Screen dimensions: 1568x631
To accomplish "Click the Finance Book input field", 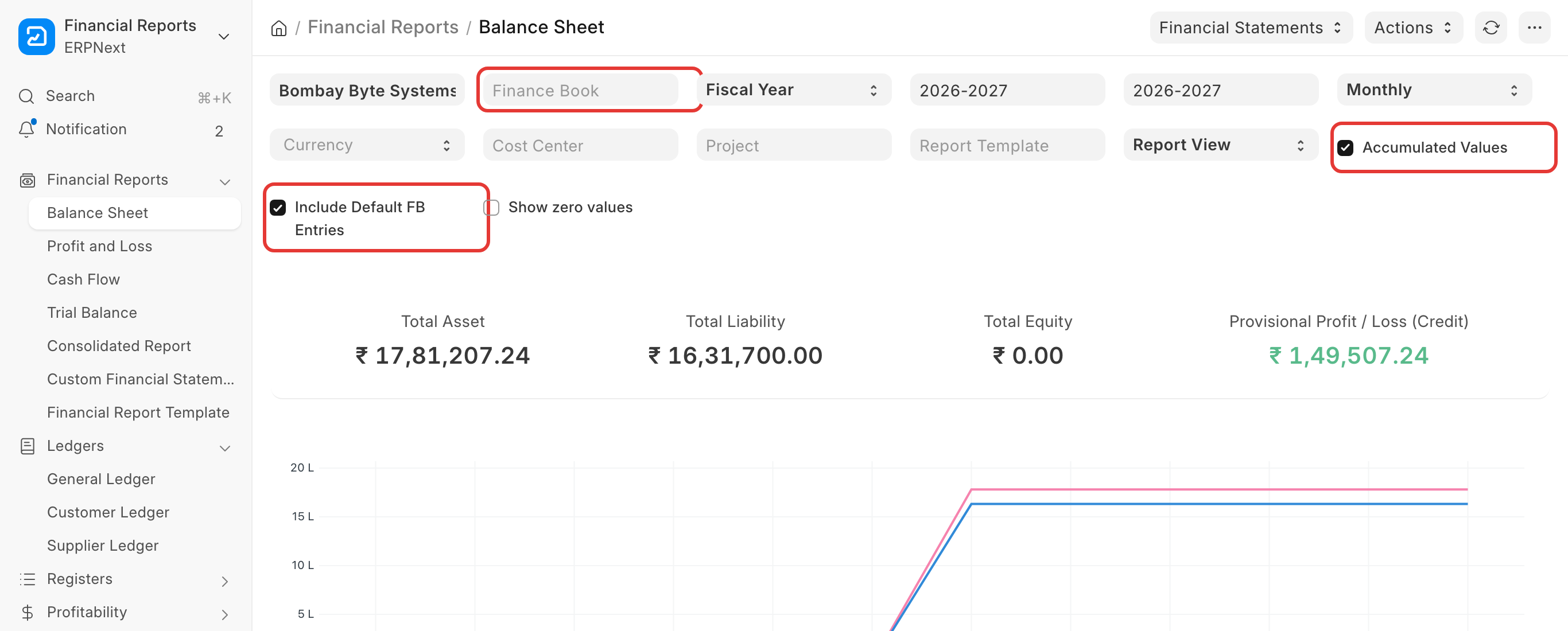I will (580, 90).
